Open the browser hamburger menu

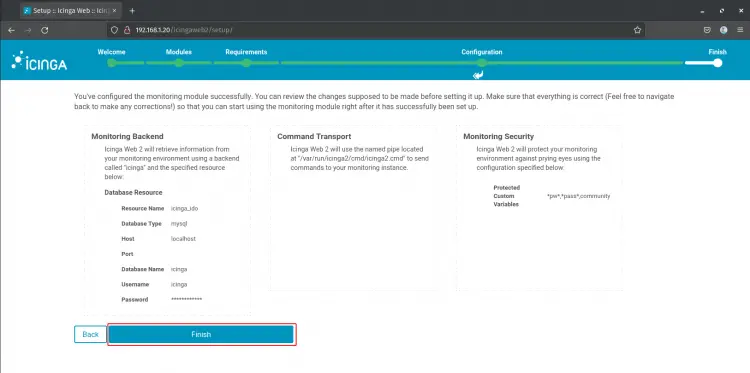pyautogui.click(x=739, y=30)
